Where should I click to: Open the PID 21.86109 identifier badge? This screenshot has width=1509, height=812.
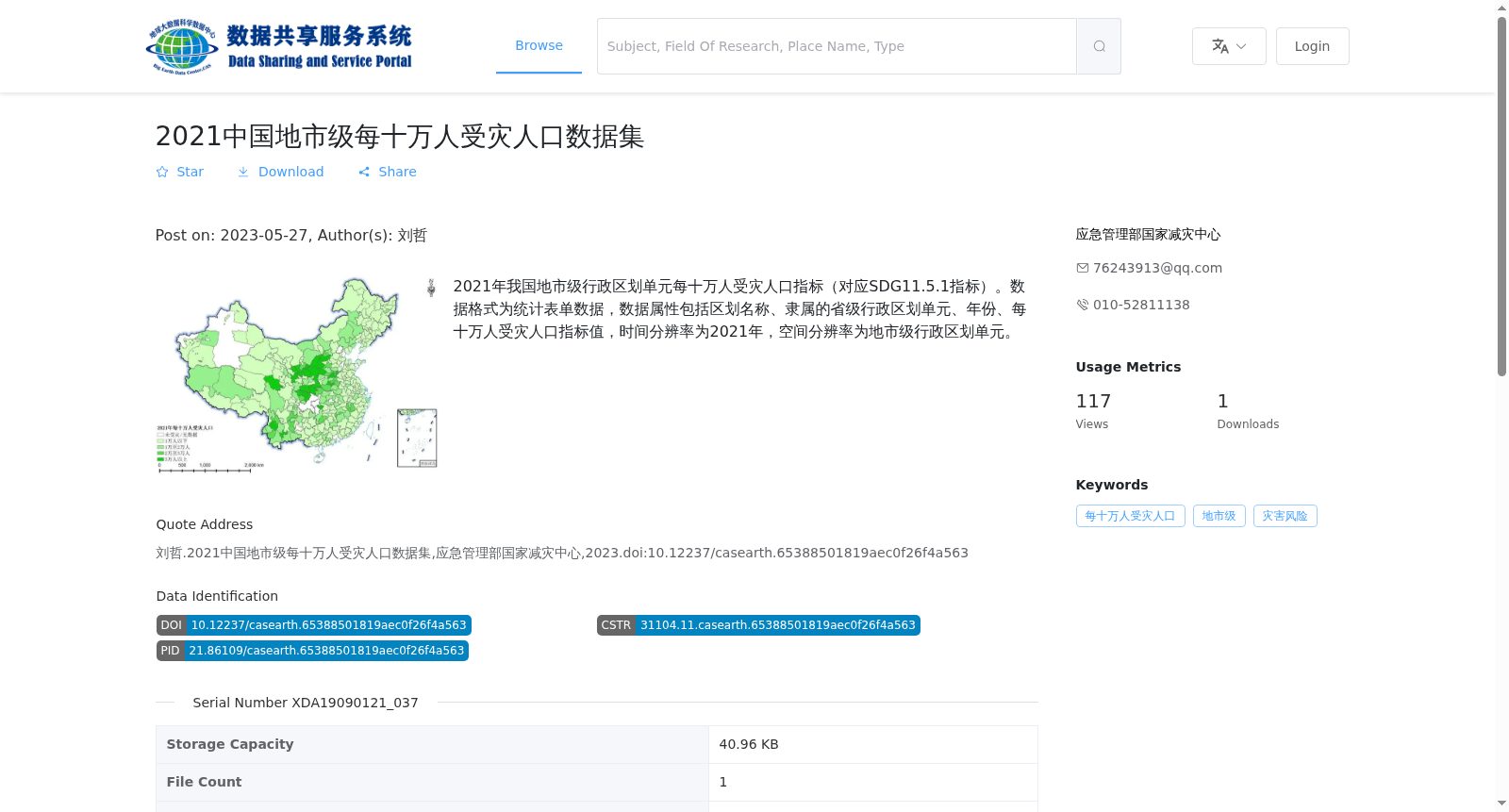tap(312, 651)
